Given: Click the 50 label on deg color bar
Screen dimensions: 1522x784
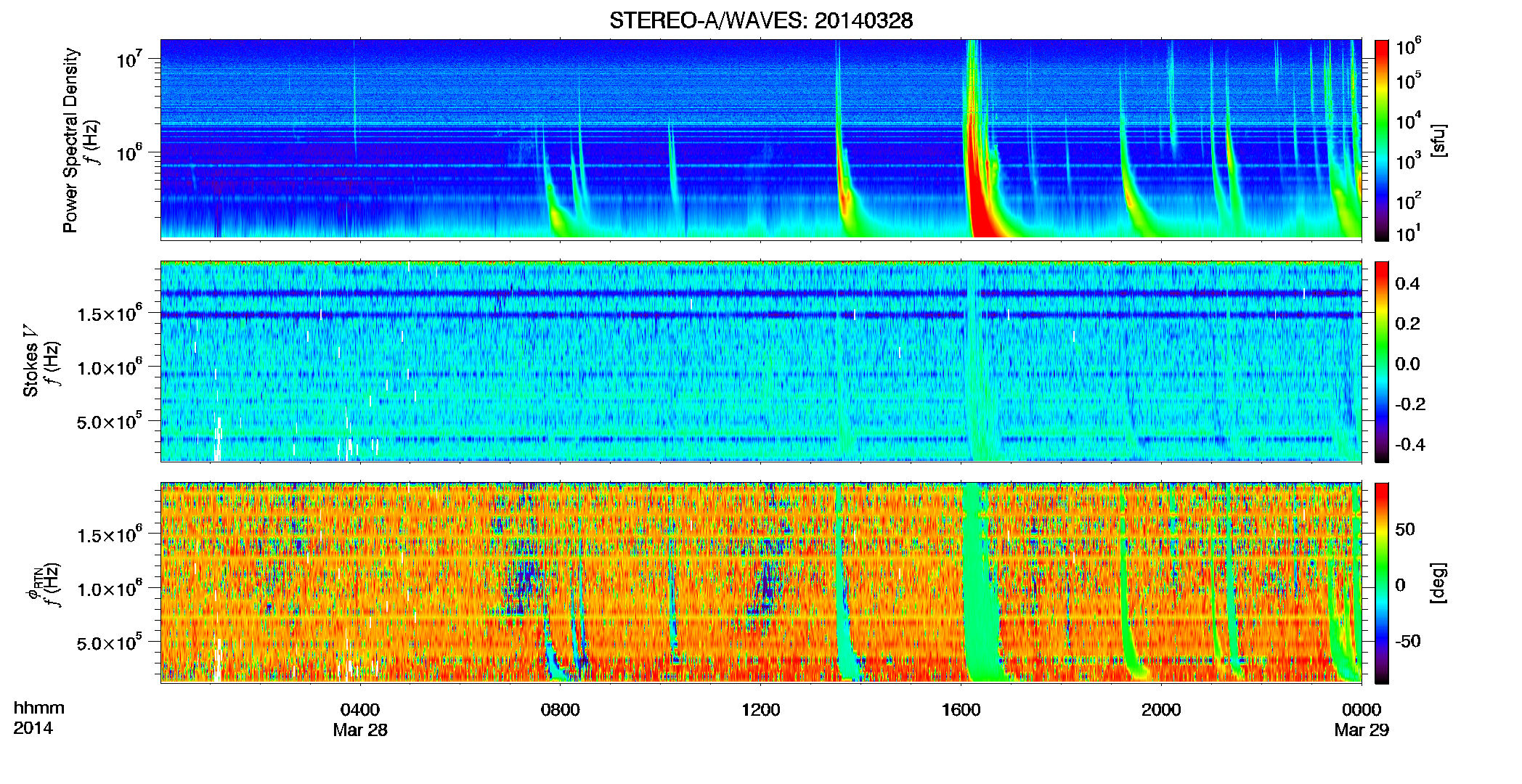Looking at the screenshot, I should click(x=1405, y=529).
